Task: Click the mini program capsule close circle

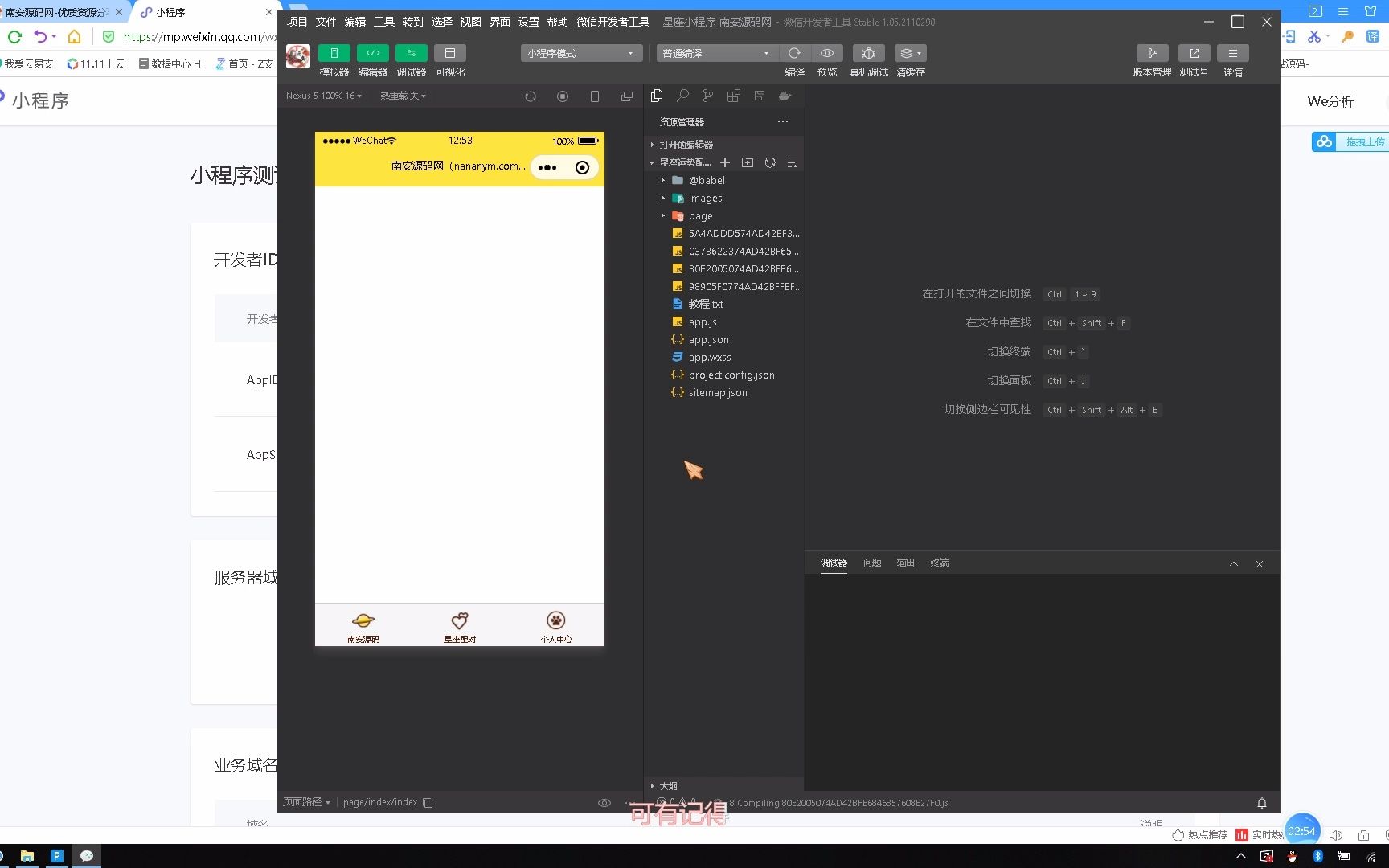Action: tap(582, 167)
